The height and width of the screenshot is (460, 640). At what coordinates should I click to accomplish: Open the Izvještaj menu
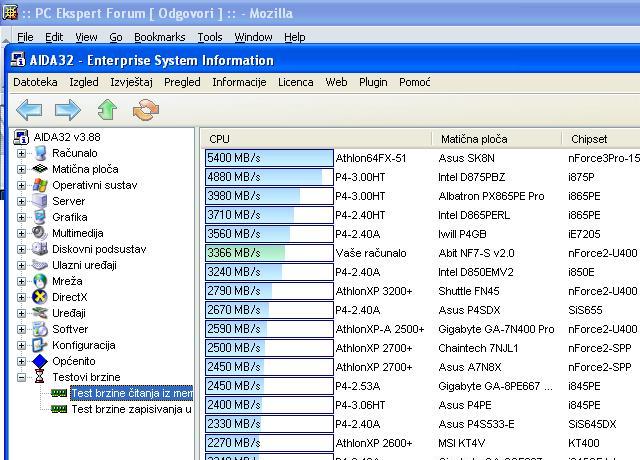pos(131,82)
